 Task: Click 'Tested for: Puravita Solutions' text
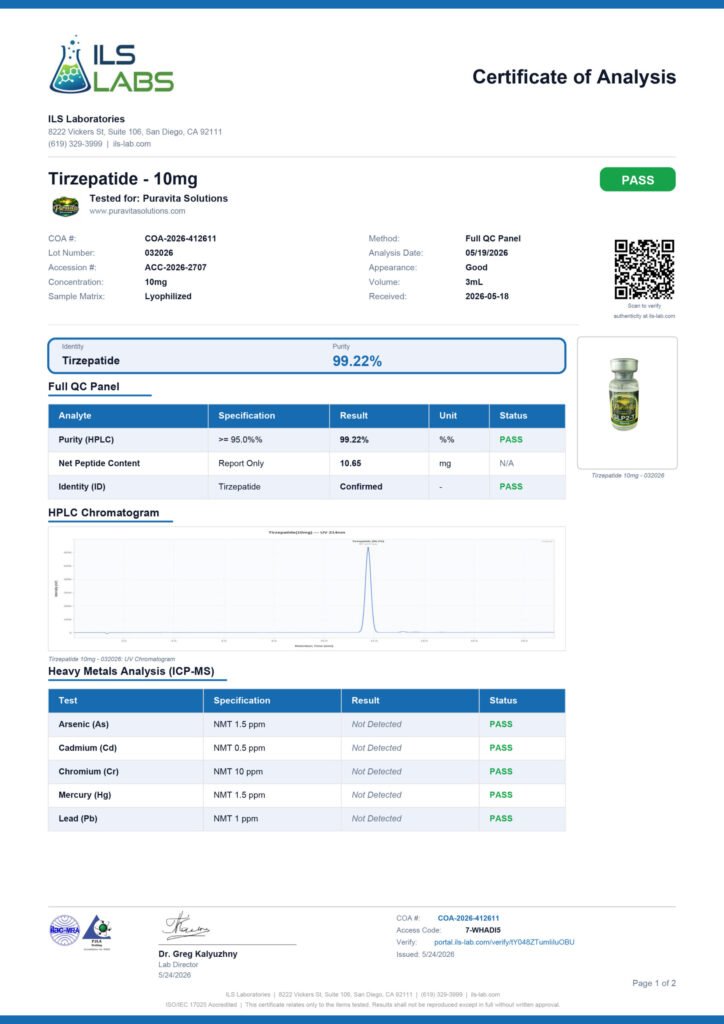coord(159,199)
